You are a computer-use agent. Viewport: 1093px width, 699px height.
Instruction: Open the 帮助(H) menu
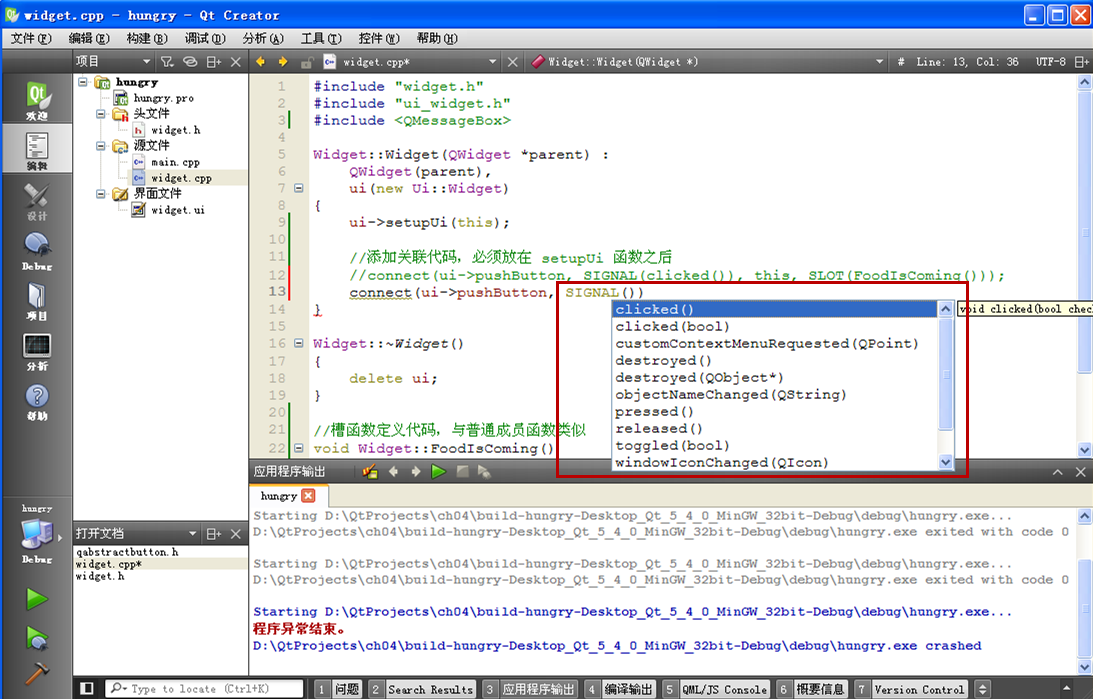(x=437, y=38)
